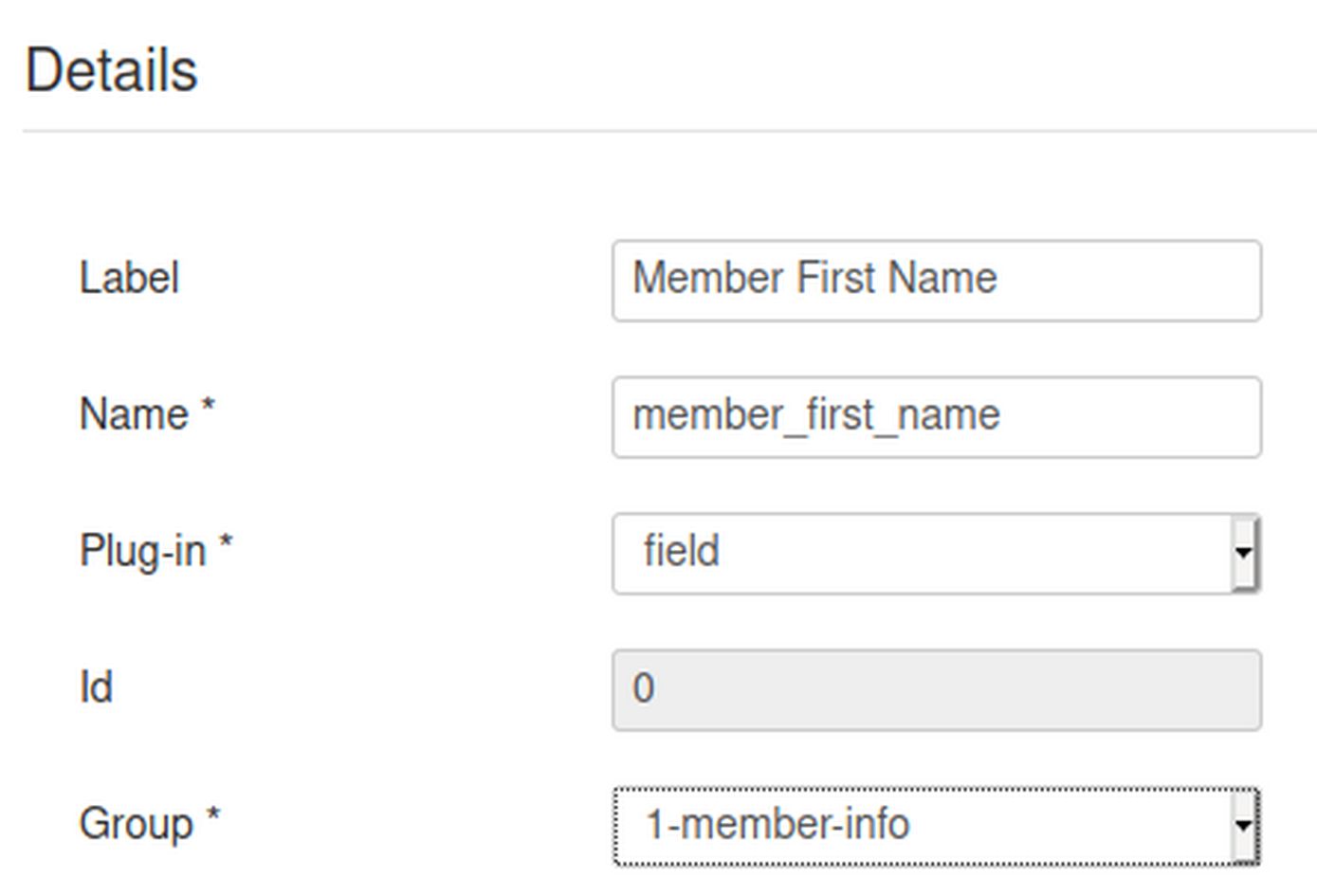Click the "Details" section heading

[x=111, y=71]
